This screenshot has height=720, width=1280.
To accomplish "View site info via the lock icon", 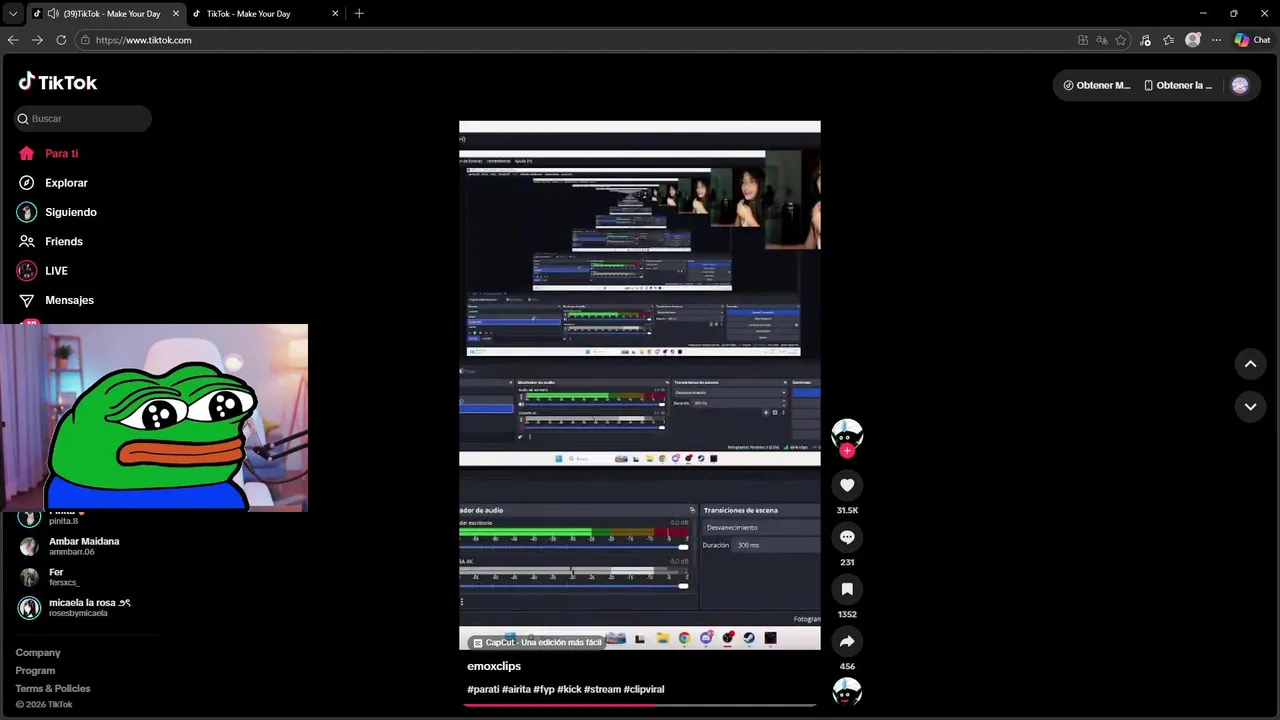I will (85, 40).
